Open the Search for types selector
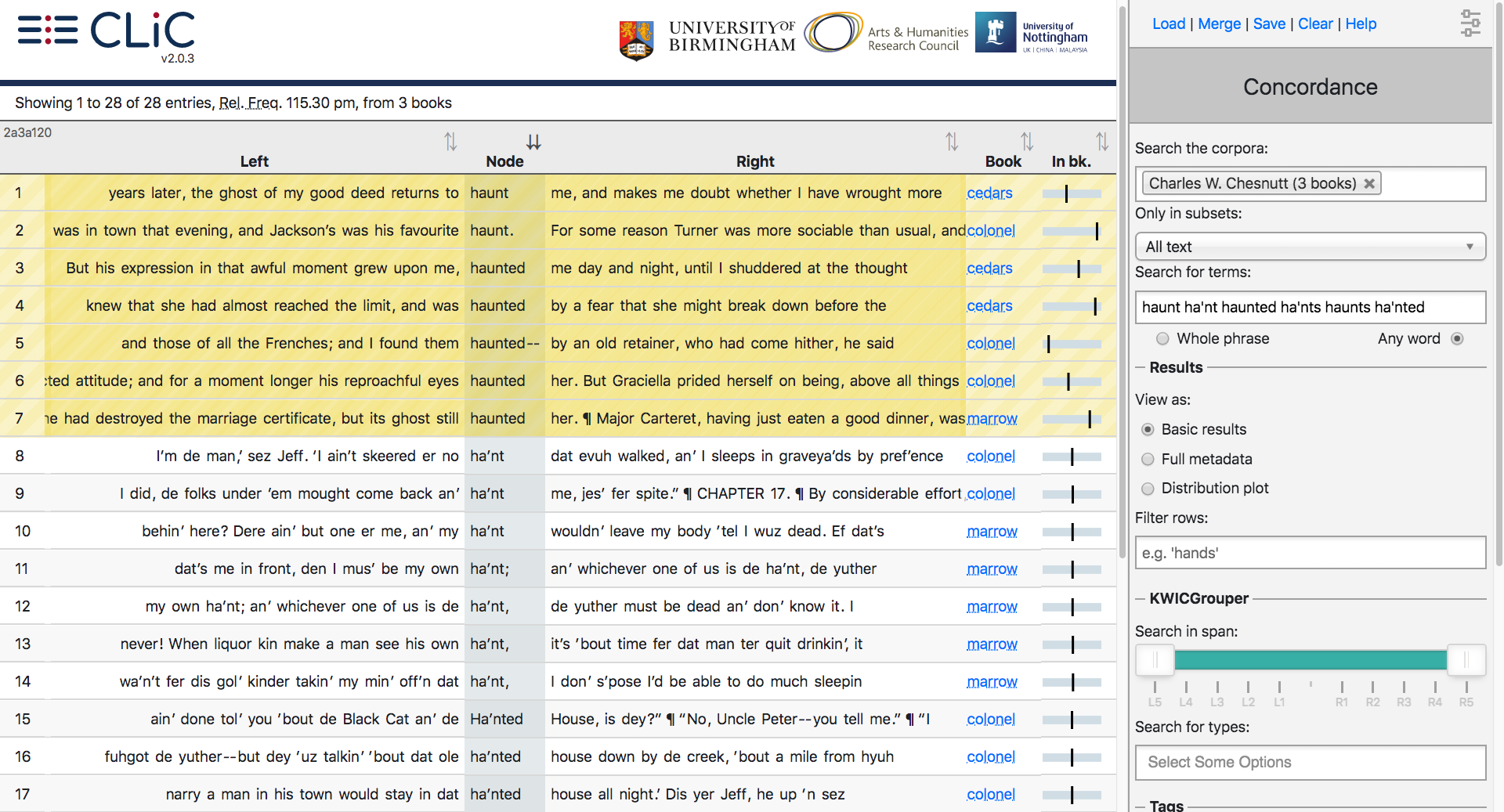Viewport: 1504px width, 812px height. [x=1310, y=762]
